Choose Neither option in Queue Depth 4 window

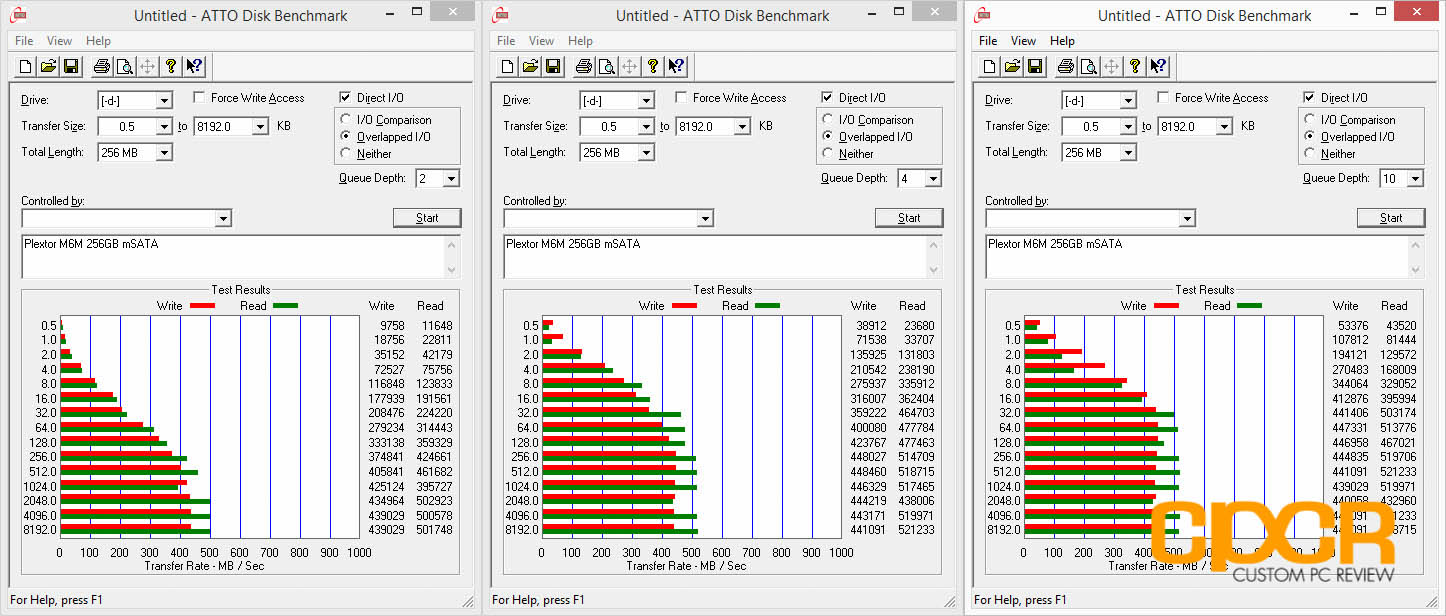click(828, 154)
